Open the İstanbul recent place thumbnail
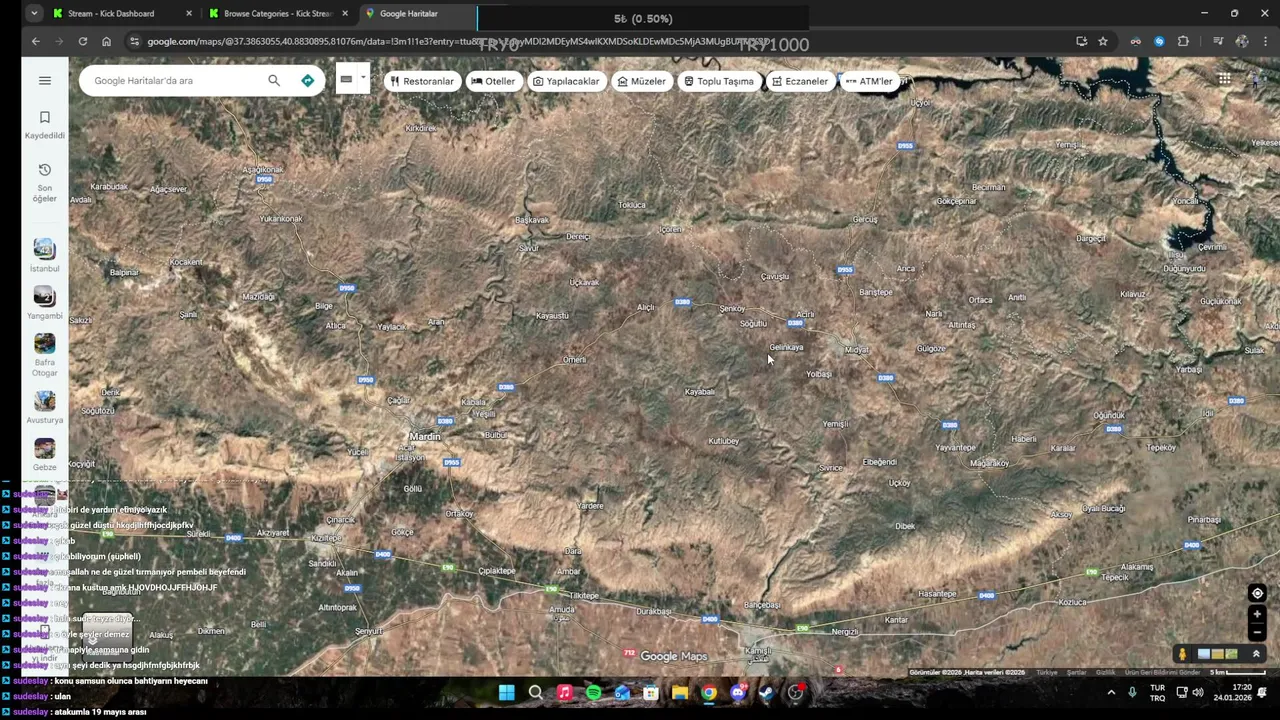 coord(44,256)
